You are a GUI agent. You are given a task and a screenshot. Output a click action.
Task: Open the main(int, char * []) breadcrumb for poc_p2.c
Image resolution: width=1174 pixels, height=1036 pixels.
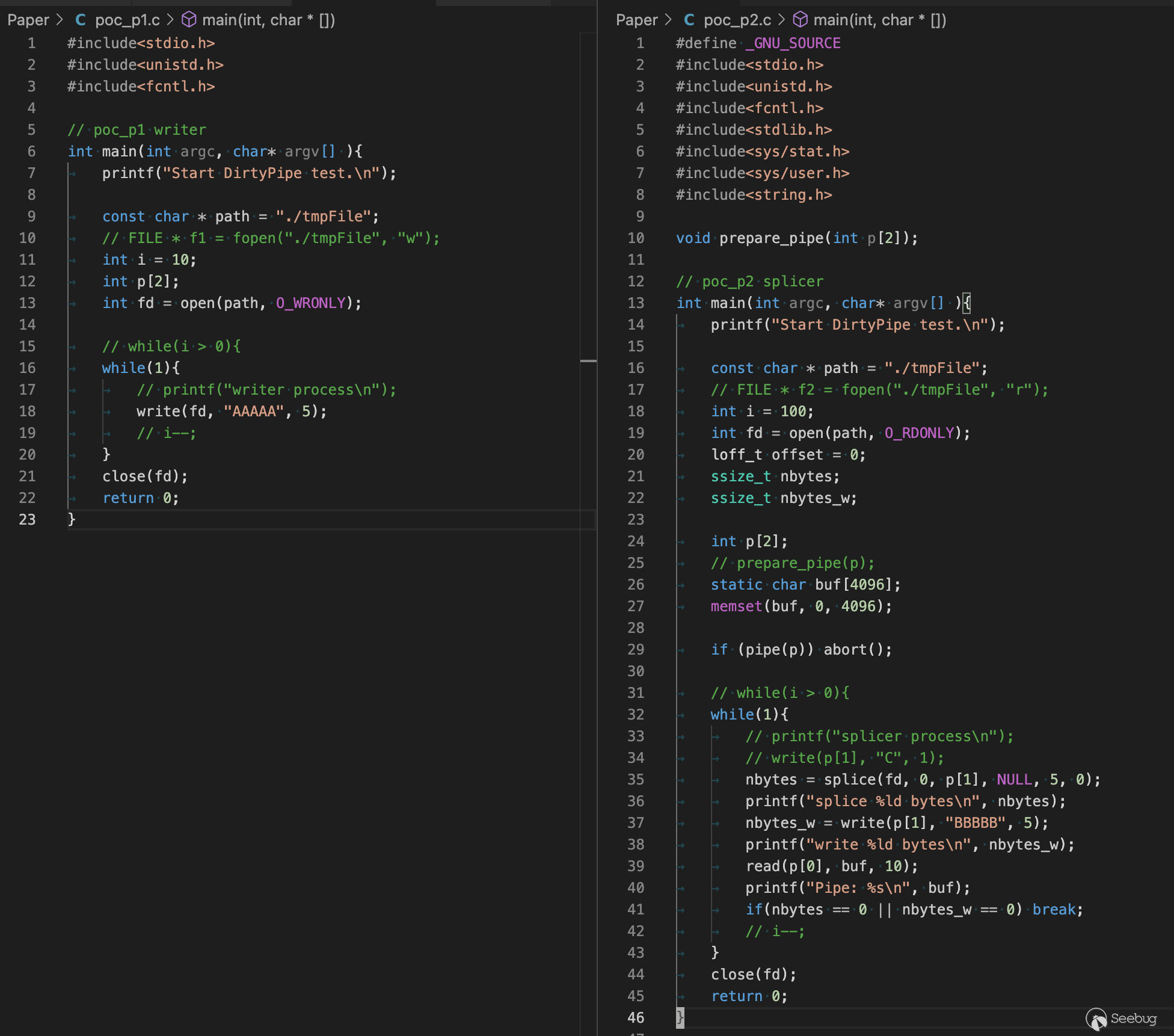click(x=879, y=20)
